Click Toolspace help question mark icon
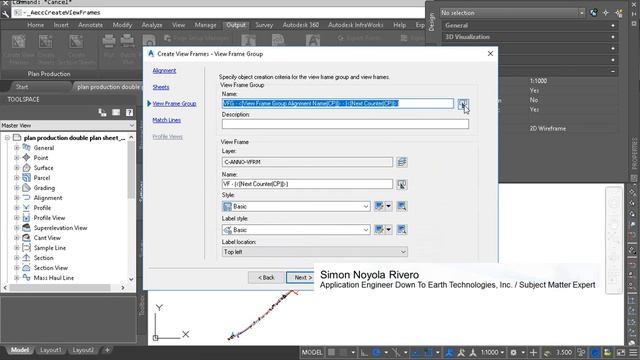This screenshot has width=640, height=360. pyautogui.click(x=129, y=112)
